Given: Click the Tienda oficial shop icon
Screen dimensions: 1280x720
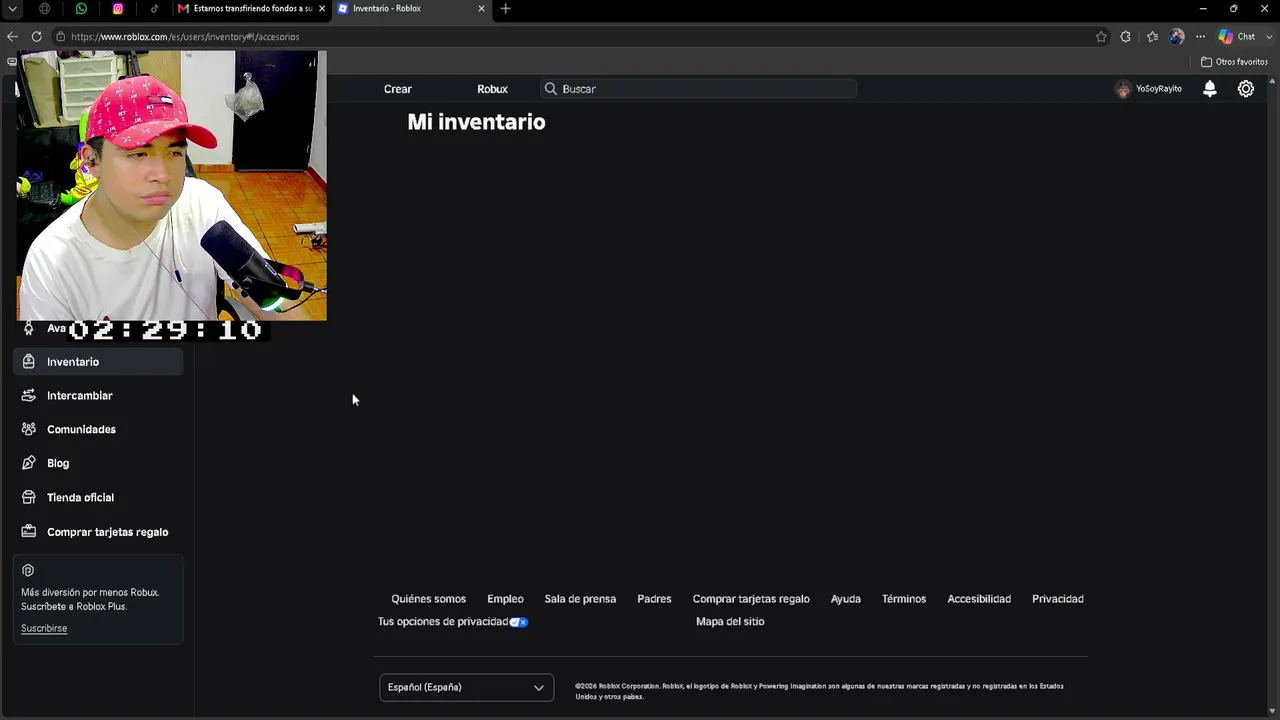Looking at the screenshot, I should [28, 497].
